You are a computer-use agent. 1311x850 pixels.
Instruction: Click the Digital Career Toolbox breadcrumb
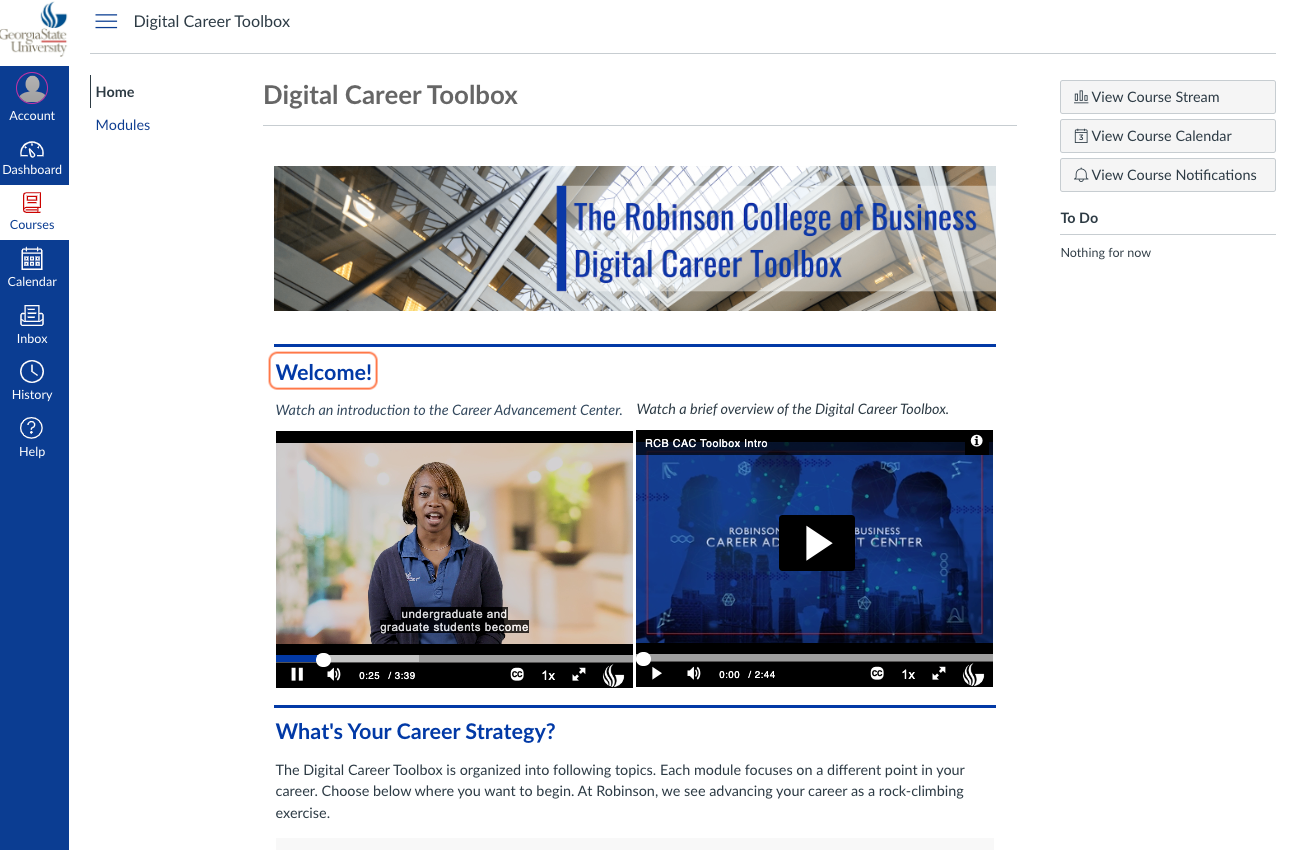click(212, 22)
